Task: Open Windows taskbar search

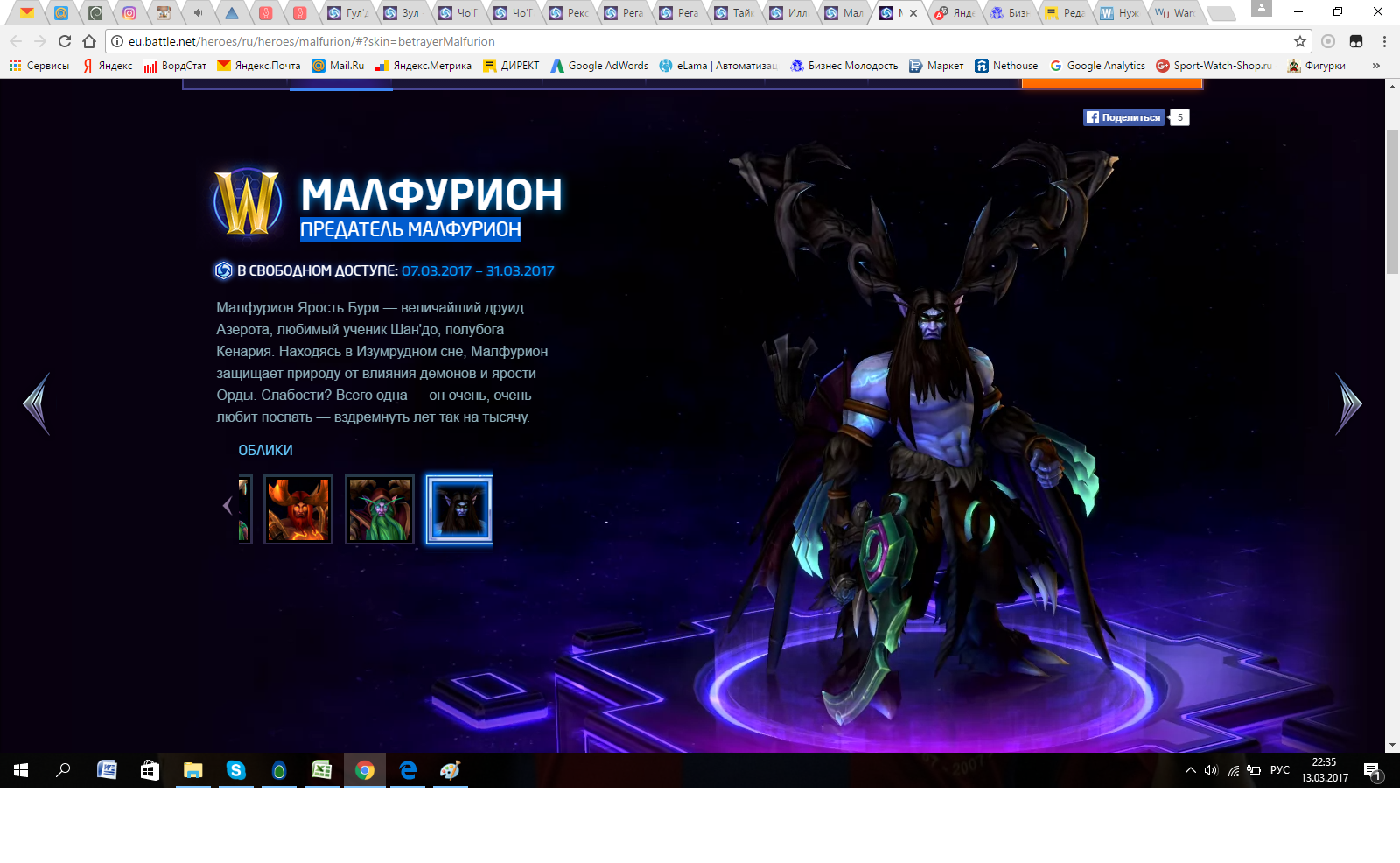Action: click(x=63, y=770)
